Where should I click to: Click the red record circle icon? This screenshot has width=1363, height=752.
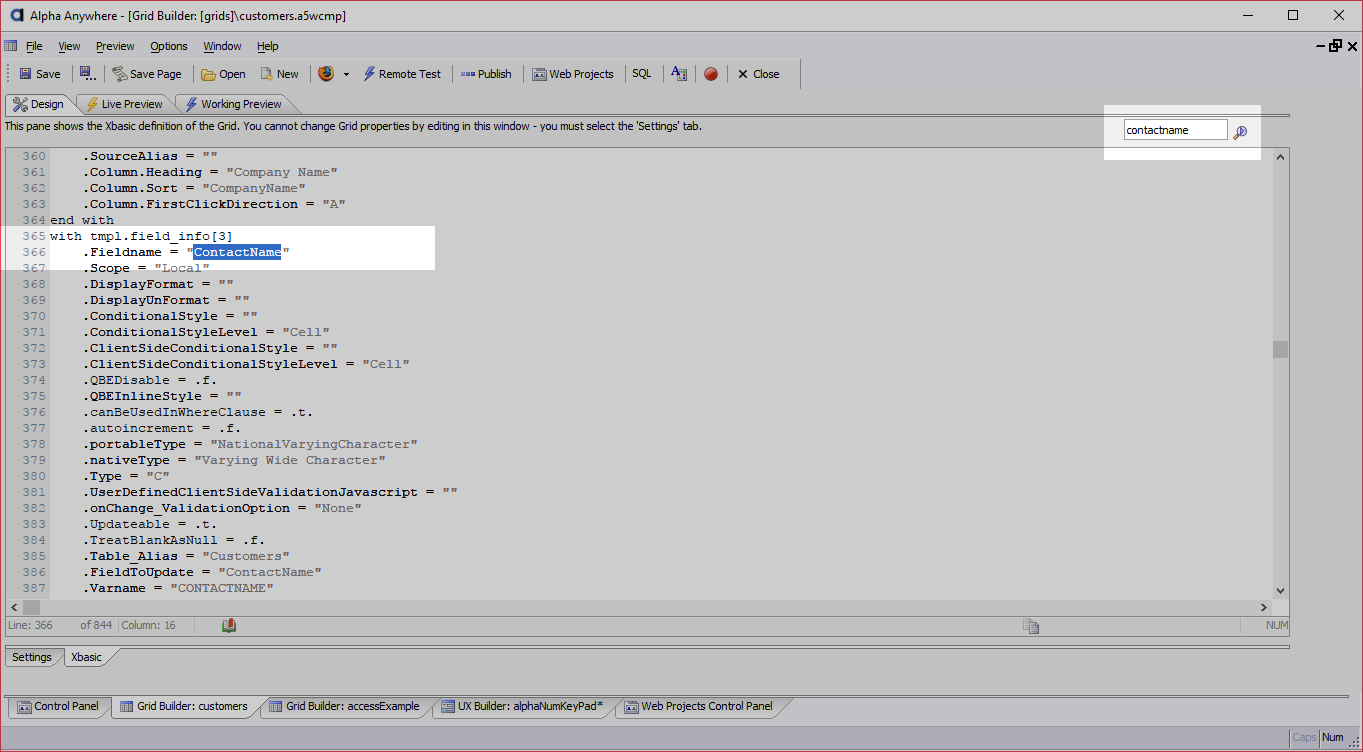point(711,74)
